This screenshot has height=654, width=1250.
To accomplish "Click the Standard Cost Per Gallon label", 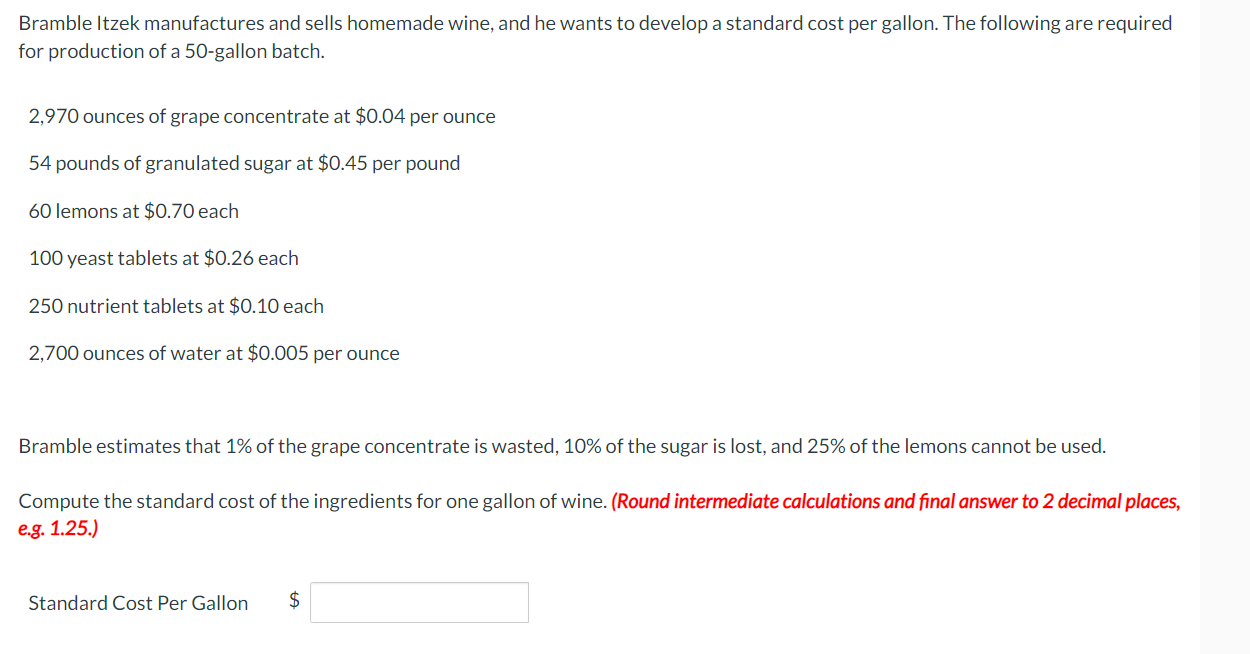I will tap(138, 603).
